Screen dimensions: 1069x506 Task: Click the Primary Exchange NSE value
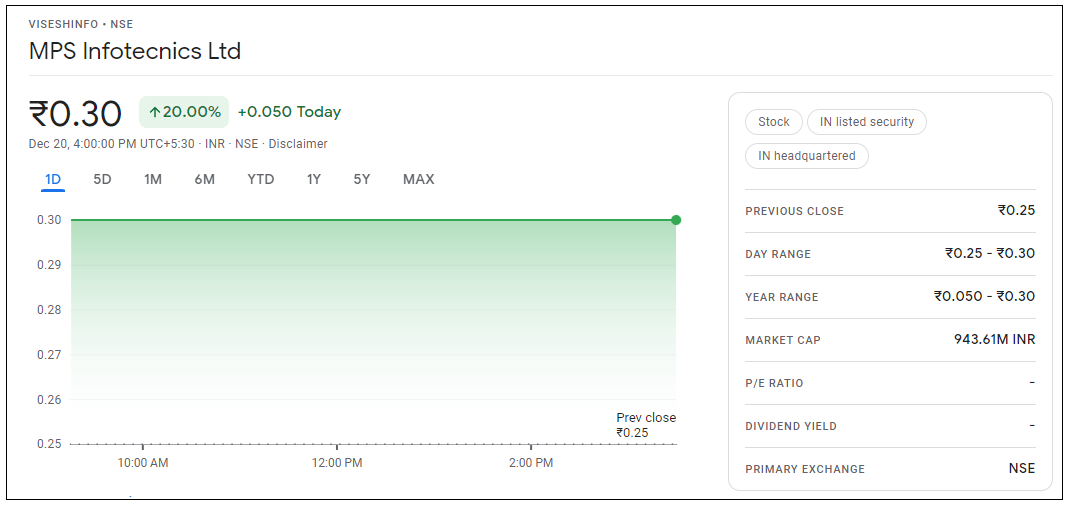pos(1021,469)
